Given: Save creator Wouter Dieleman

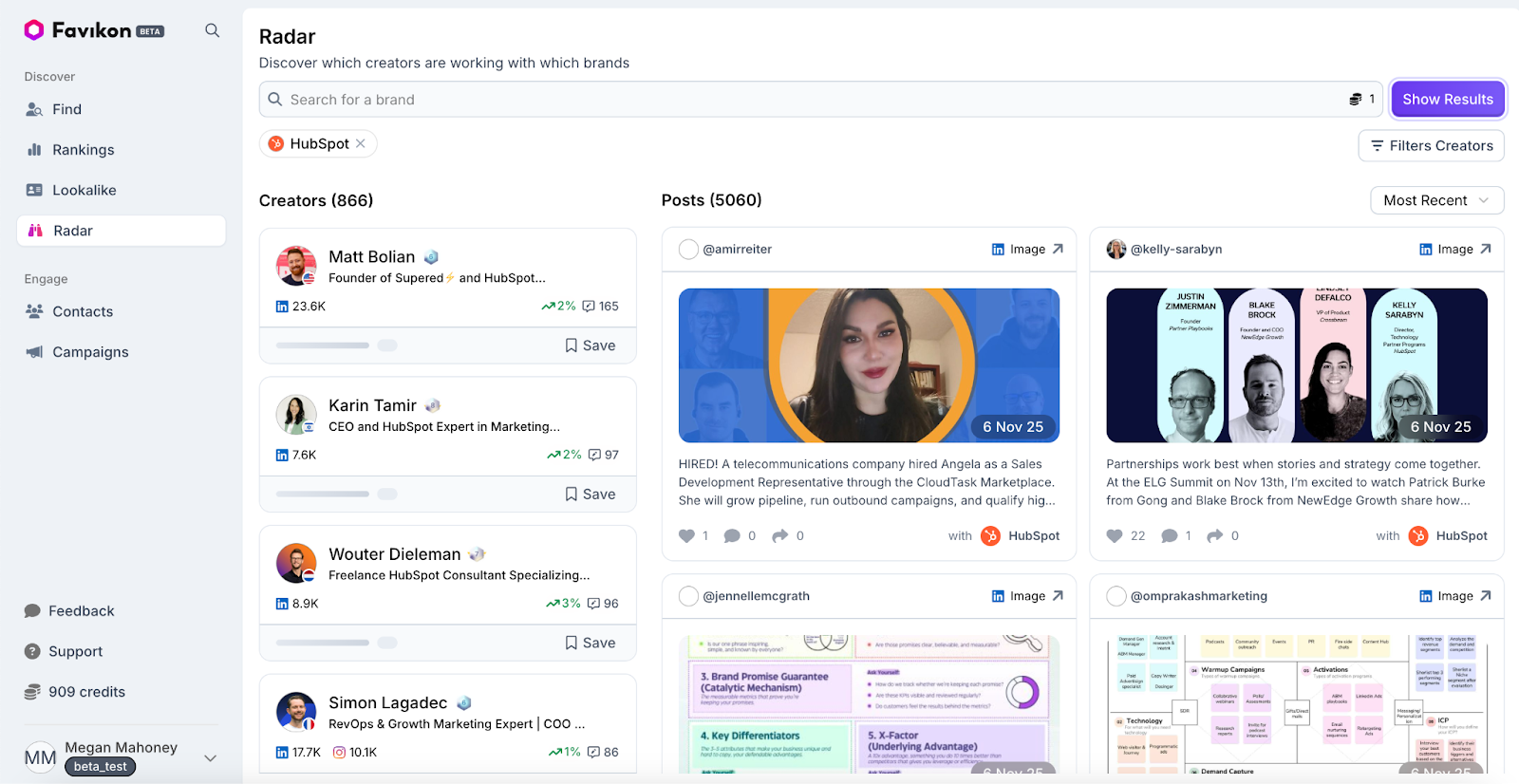Looking at the screenshot, I should 591,643.
